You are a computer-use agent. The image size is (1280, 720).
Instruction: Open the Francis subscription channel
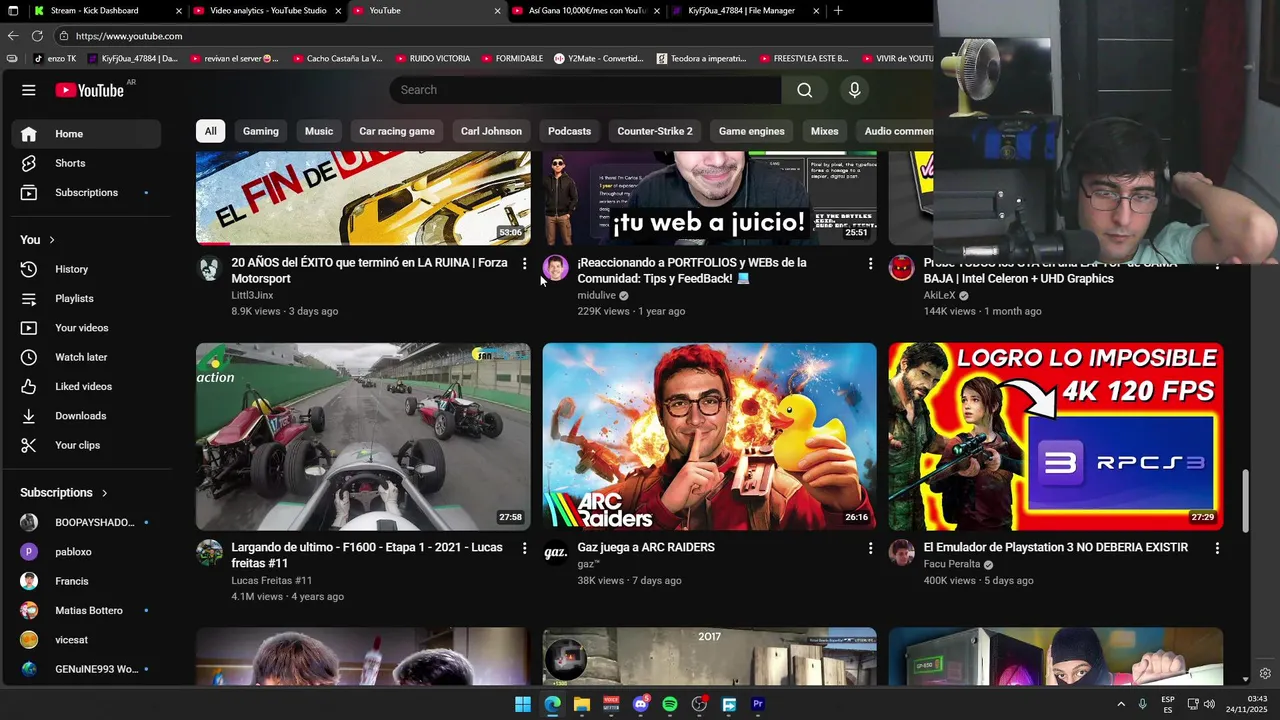86,581
